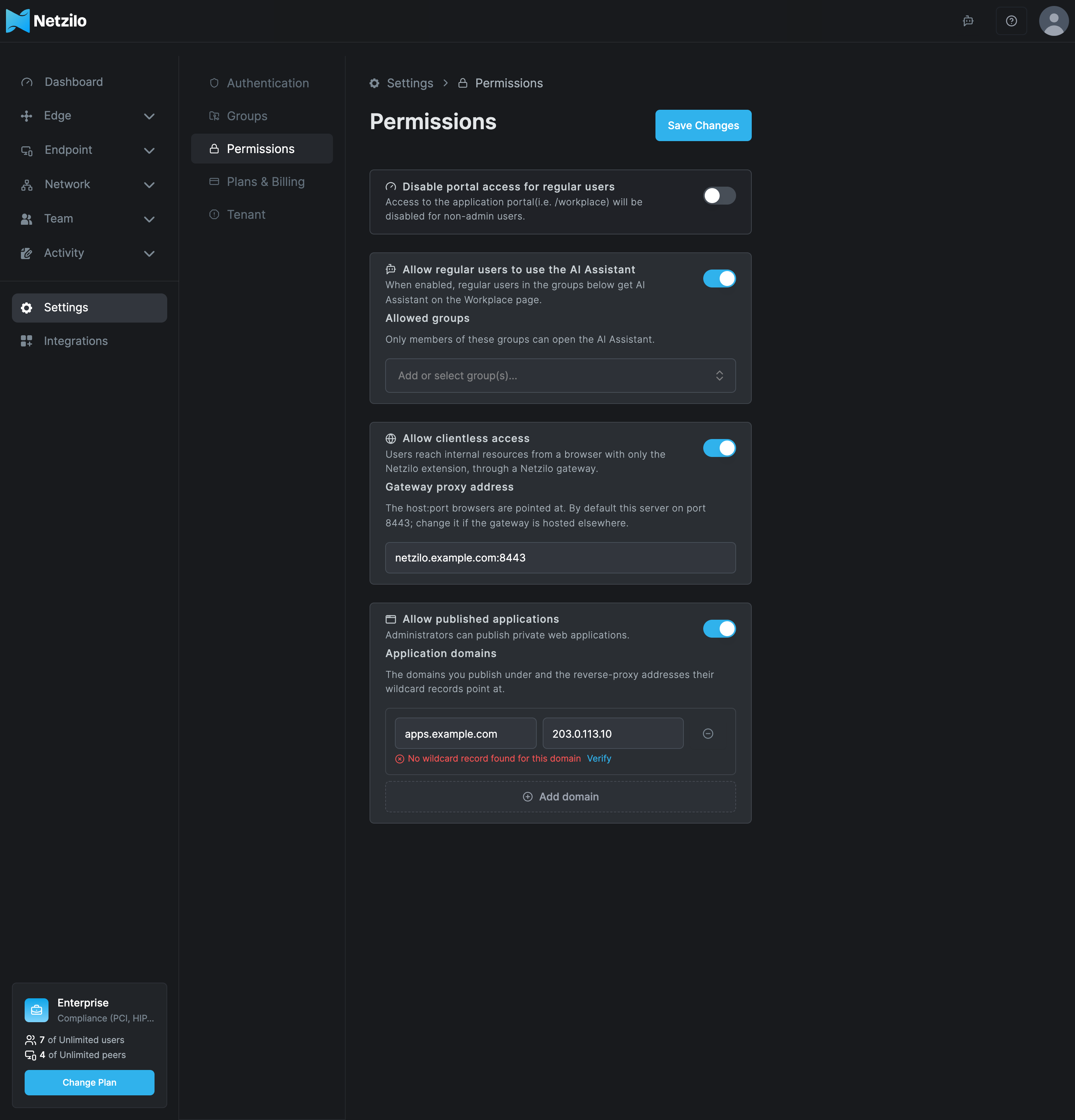Toggle Allow published applications switch
The height and width of the screenshot is (1120, 1075).
pos(719,629)
